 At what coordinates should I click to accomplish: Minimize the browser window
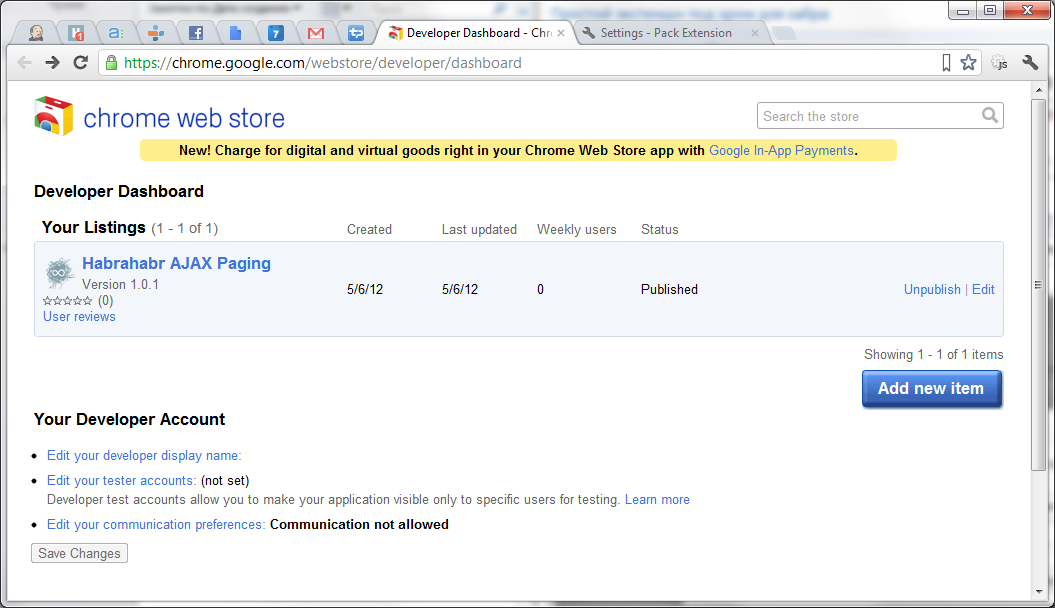pos(963,10)
